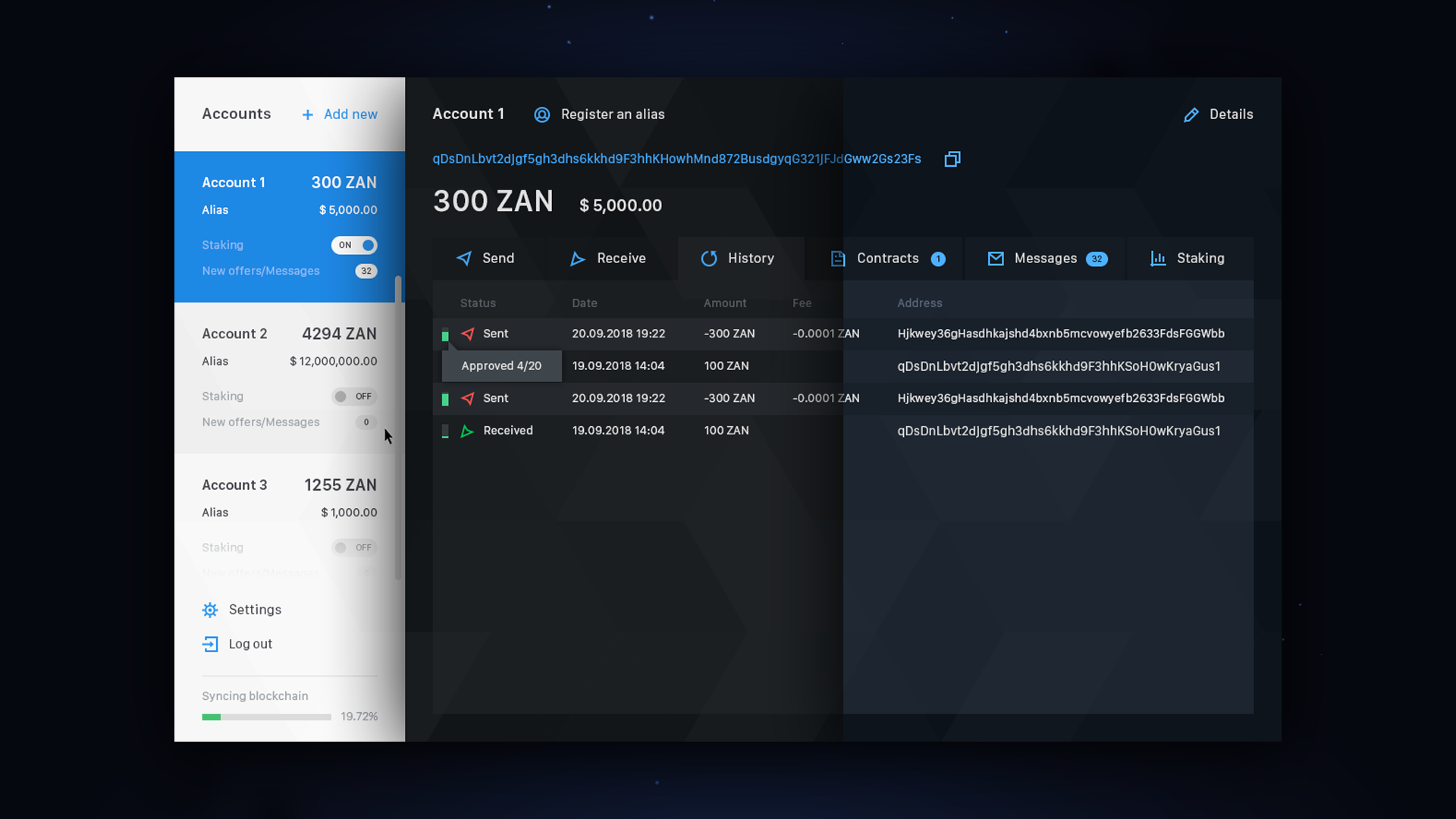Screen dimensions: 1456x819
Task: Click the Log out door icon
Action: (x=210, y=644)
